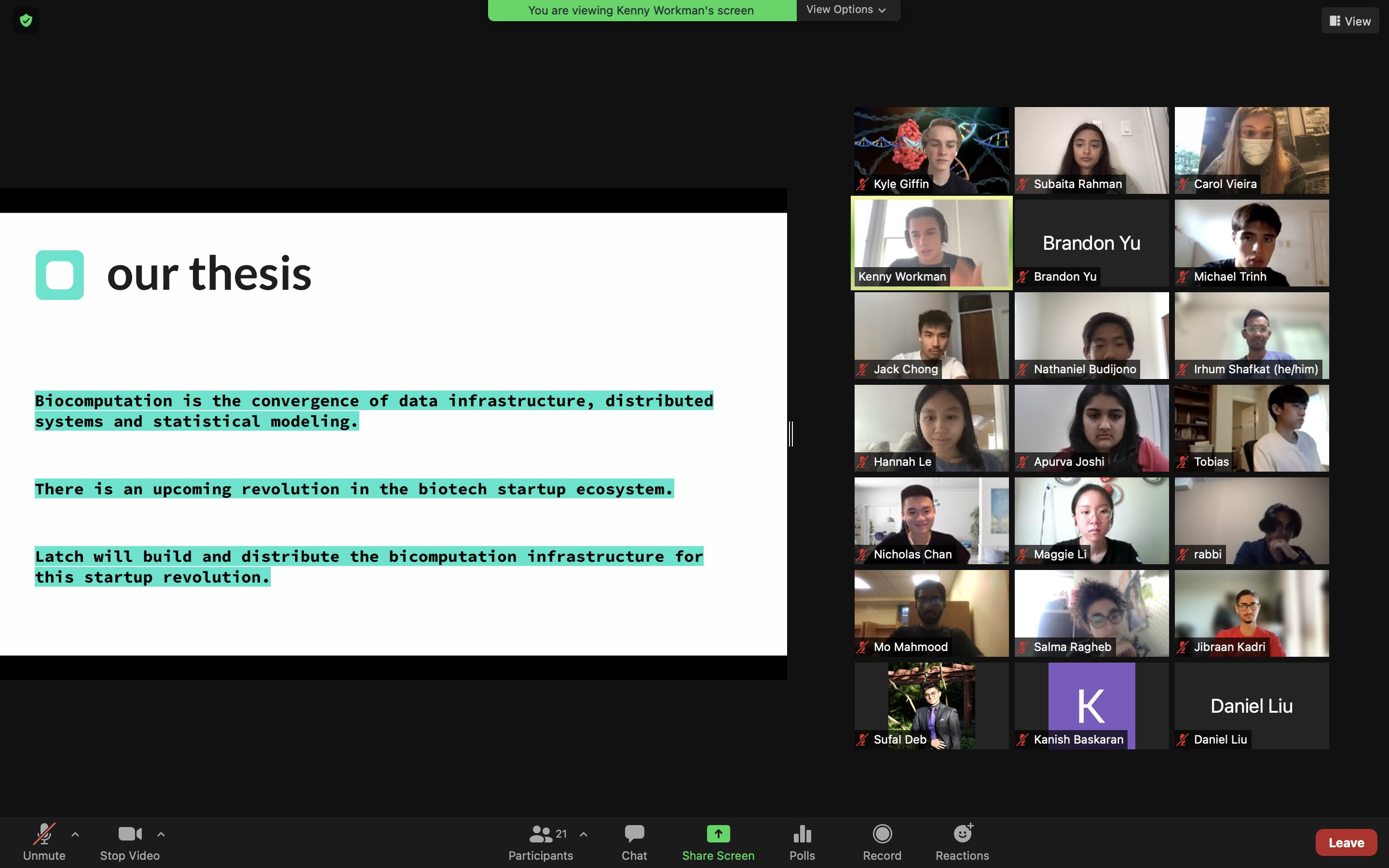This screenshot has width=1389, height=868.
Task: Select Jack Chong's video tile
Action: coord(931,335)
